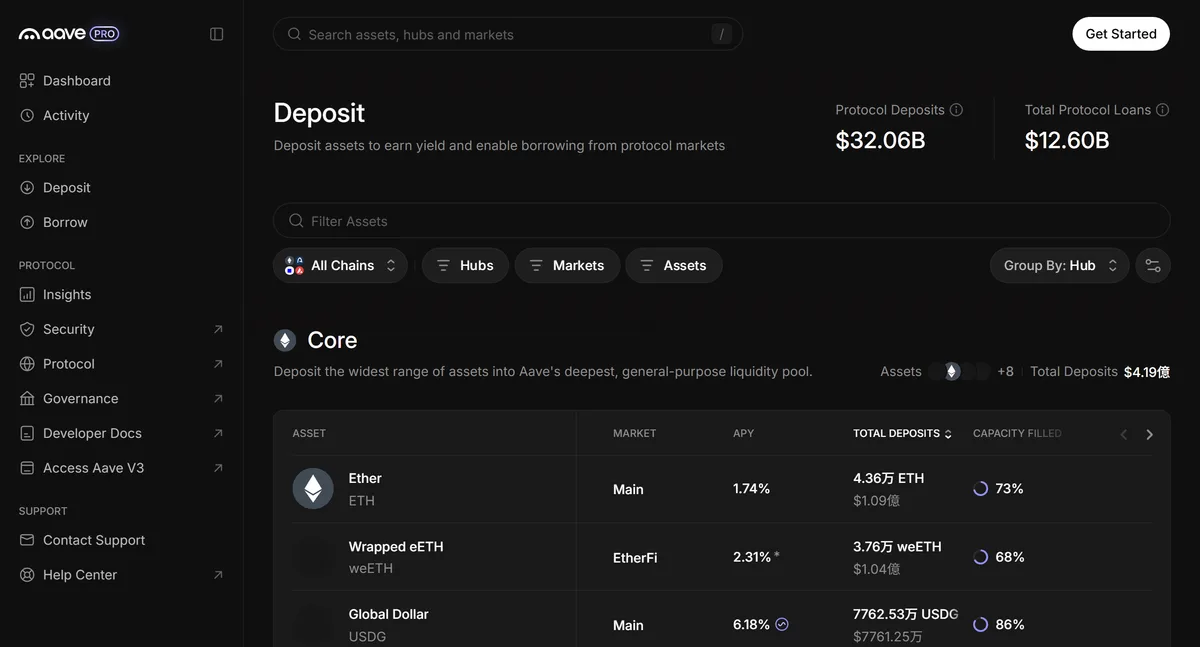The image size is (1200, 647).
Task: Click the $32.06B Protocol Deposits figure
Action: click(880, 140)
